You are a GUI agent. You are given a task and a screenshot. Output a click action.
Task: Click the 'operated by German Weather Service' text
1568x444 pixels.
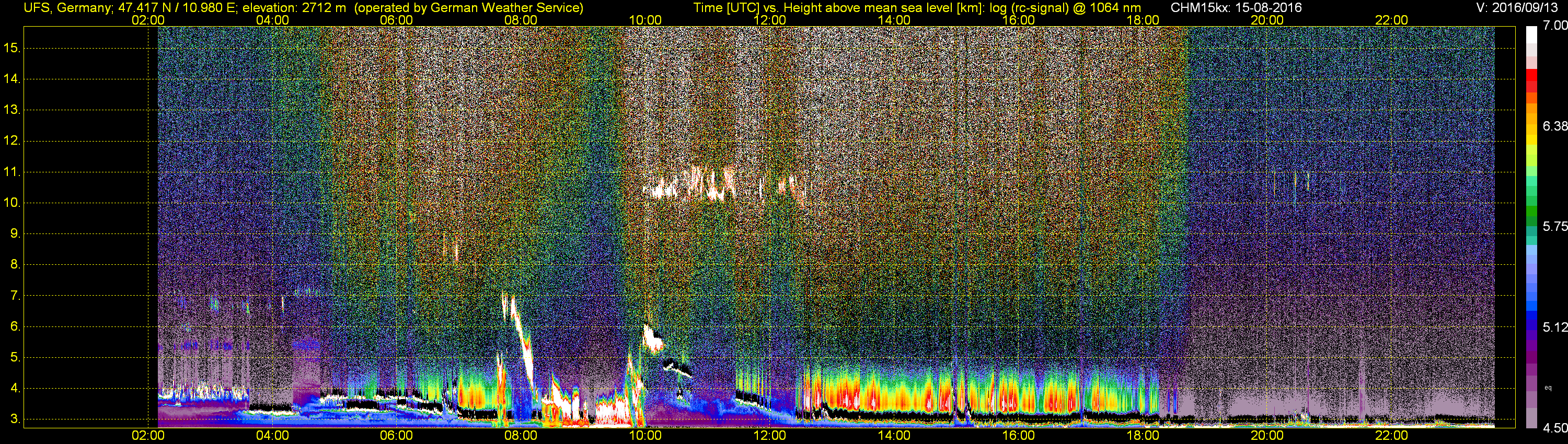tap(469, 7)
